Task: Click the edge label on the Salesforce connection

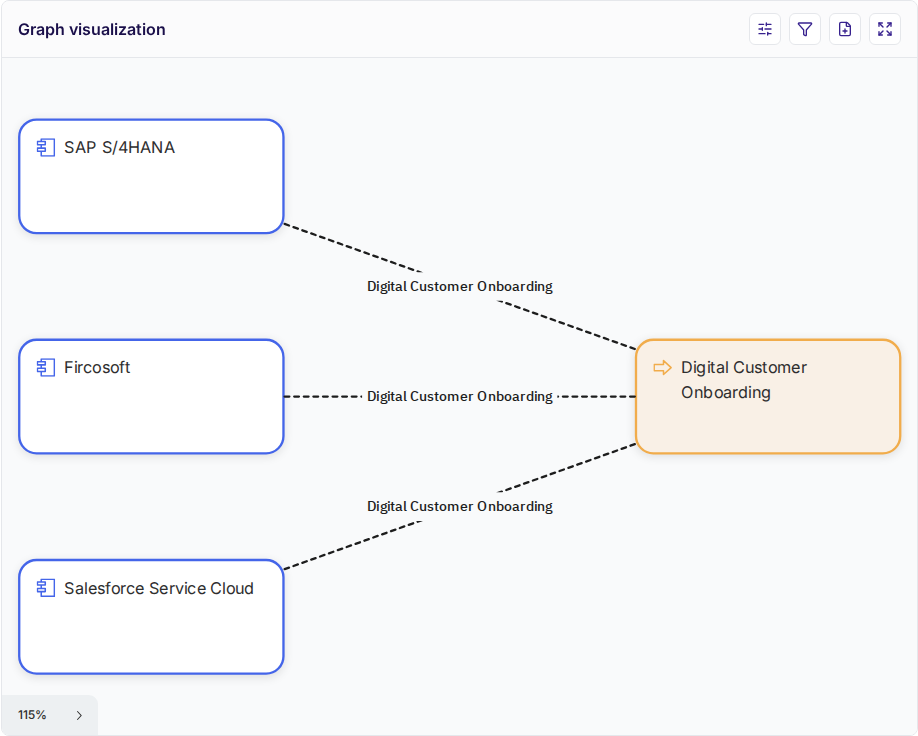Action: tap(460, 506)
